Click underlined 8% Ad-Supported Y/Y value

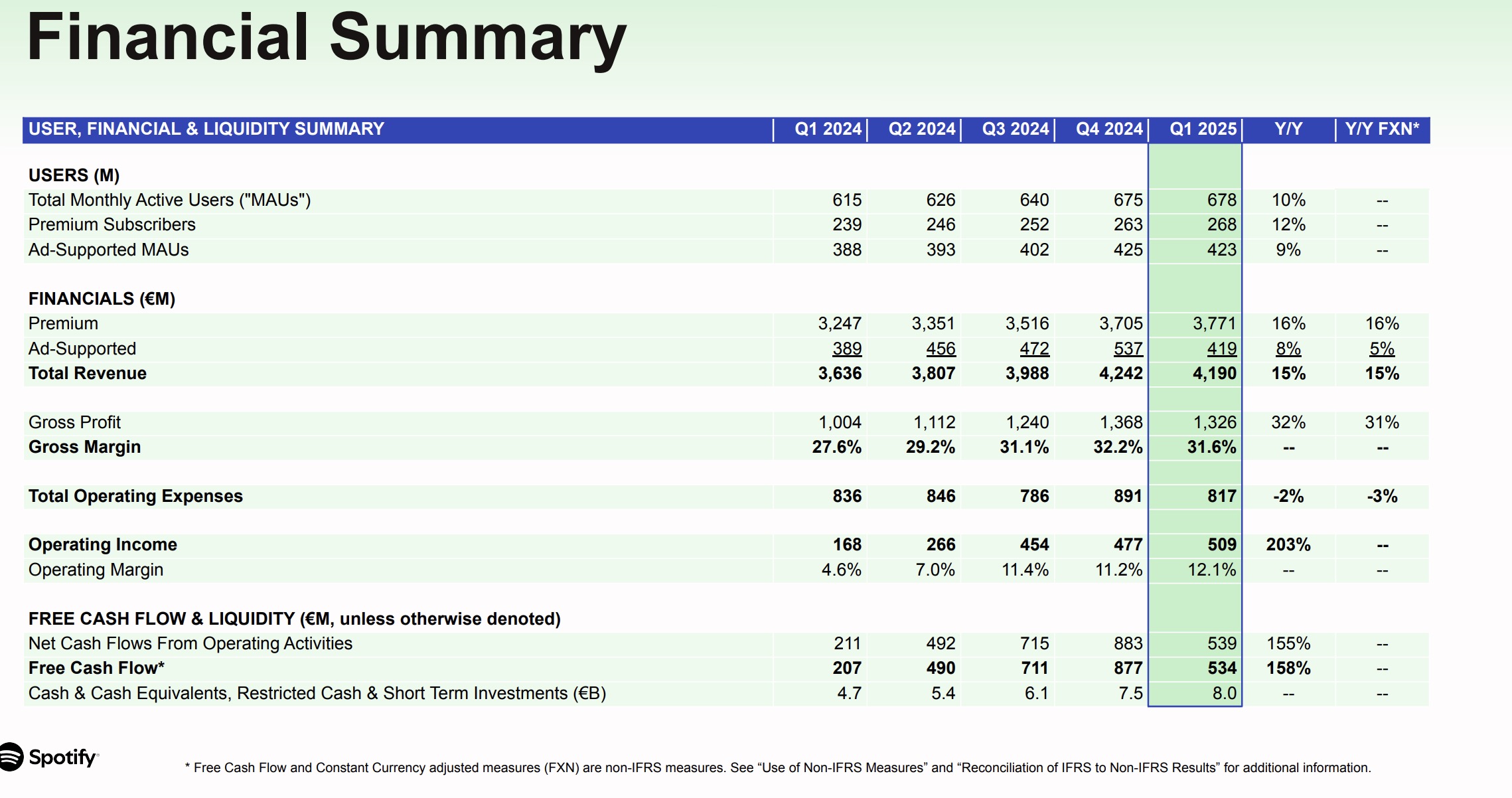[1288, 349]
